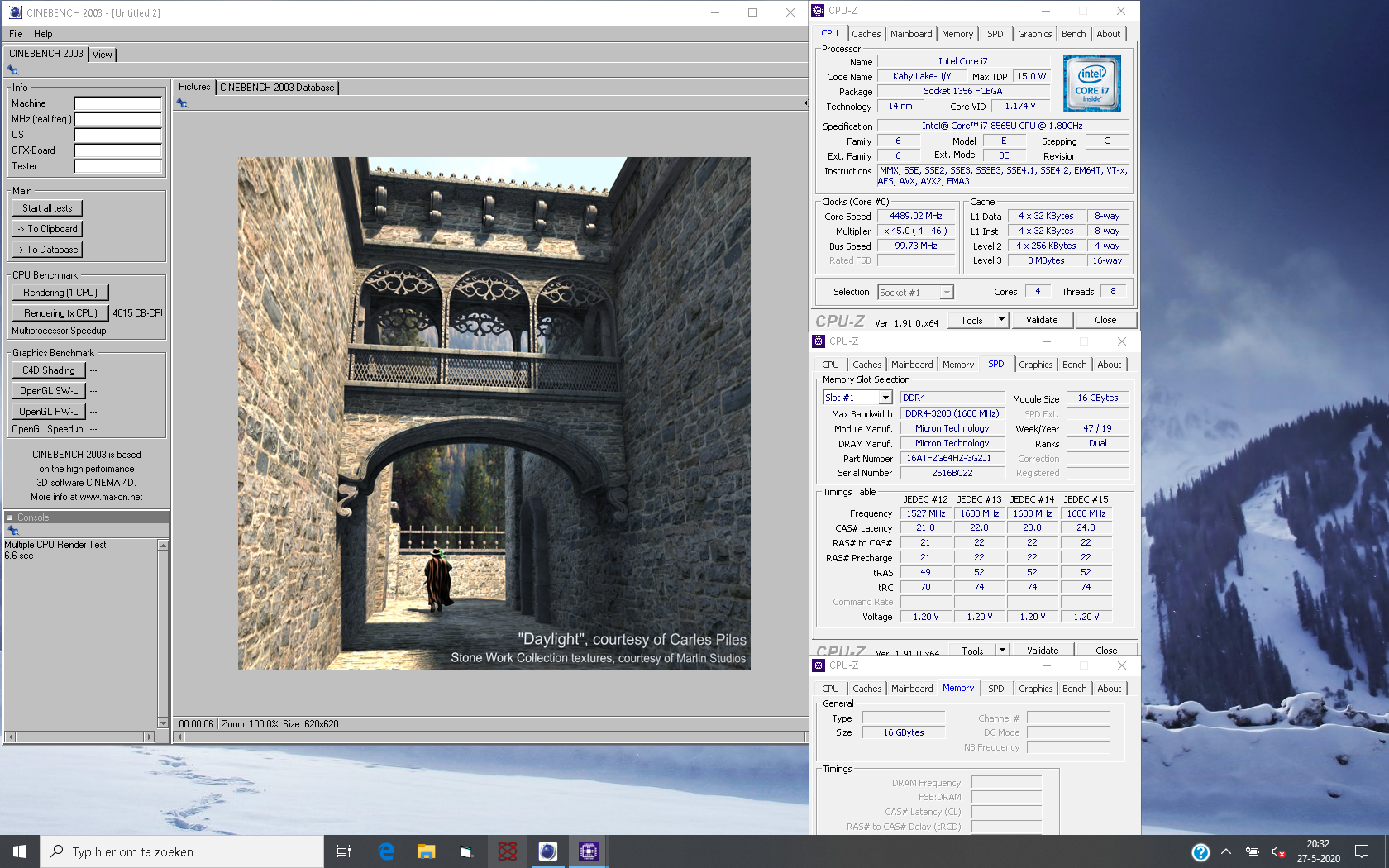
Task: Click the CINEBENCH taskbar icon
Action: click(x=547, y=851)
